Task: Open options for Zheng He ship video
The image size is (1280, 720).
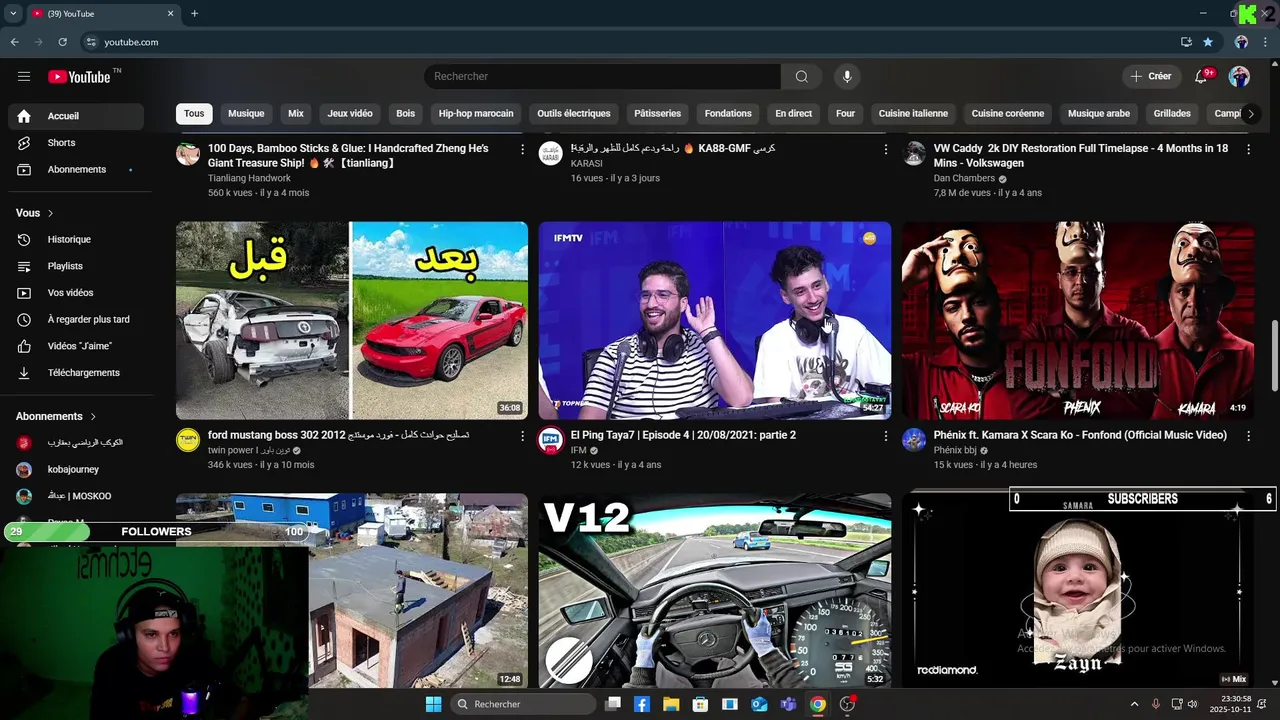Action: pos(522,149)
